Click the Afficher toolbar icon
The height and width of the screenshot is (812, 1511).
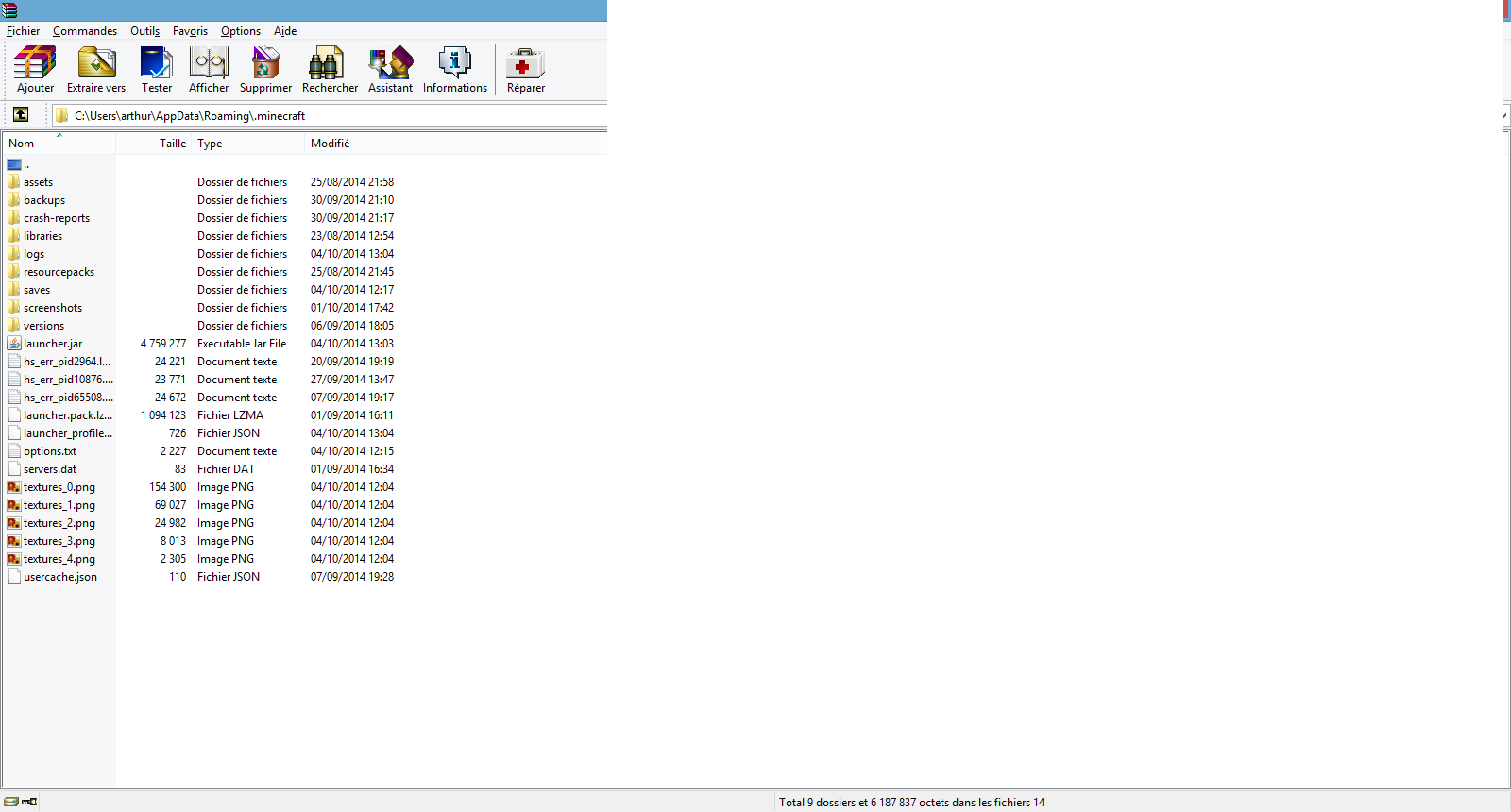coord(209,63)
